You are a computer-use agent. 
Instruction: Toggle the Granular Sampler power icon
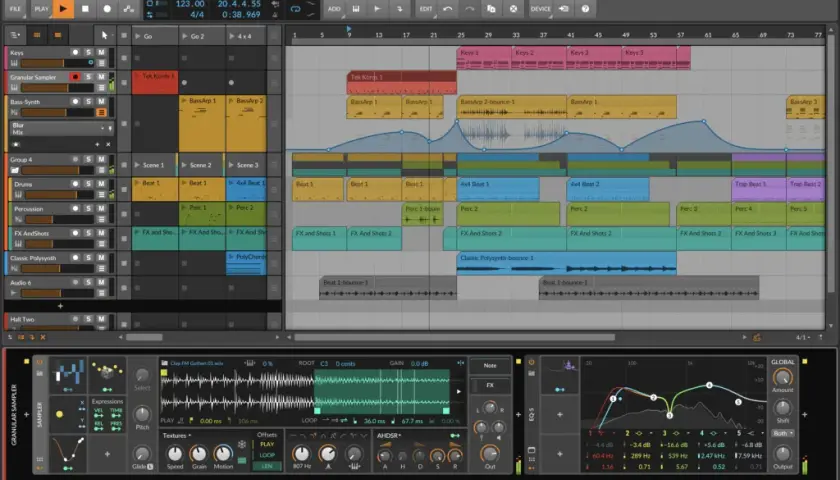pos(39,362)
